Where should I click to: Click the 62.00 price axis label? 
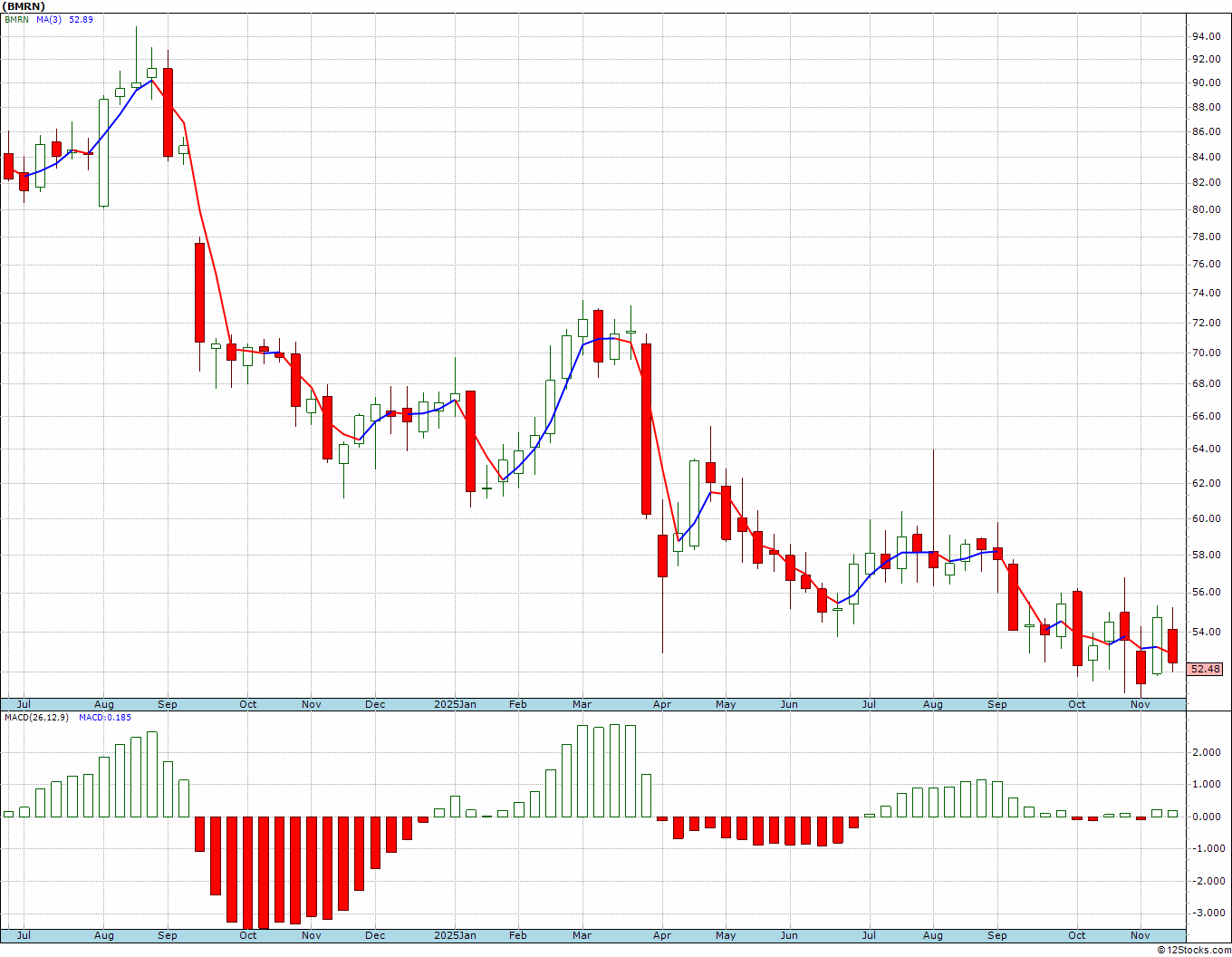(1206, 483)
